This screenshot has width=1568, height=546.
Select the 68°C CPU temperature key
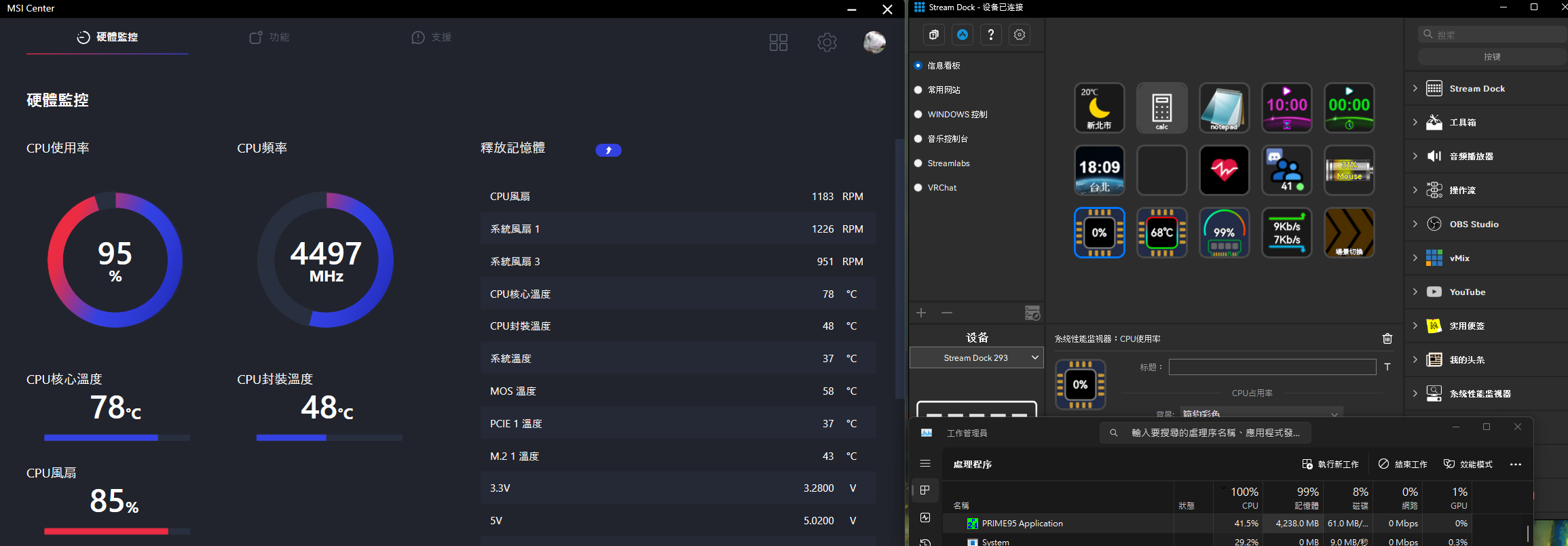(1161, 233)
